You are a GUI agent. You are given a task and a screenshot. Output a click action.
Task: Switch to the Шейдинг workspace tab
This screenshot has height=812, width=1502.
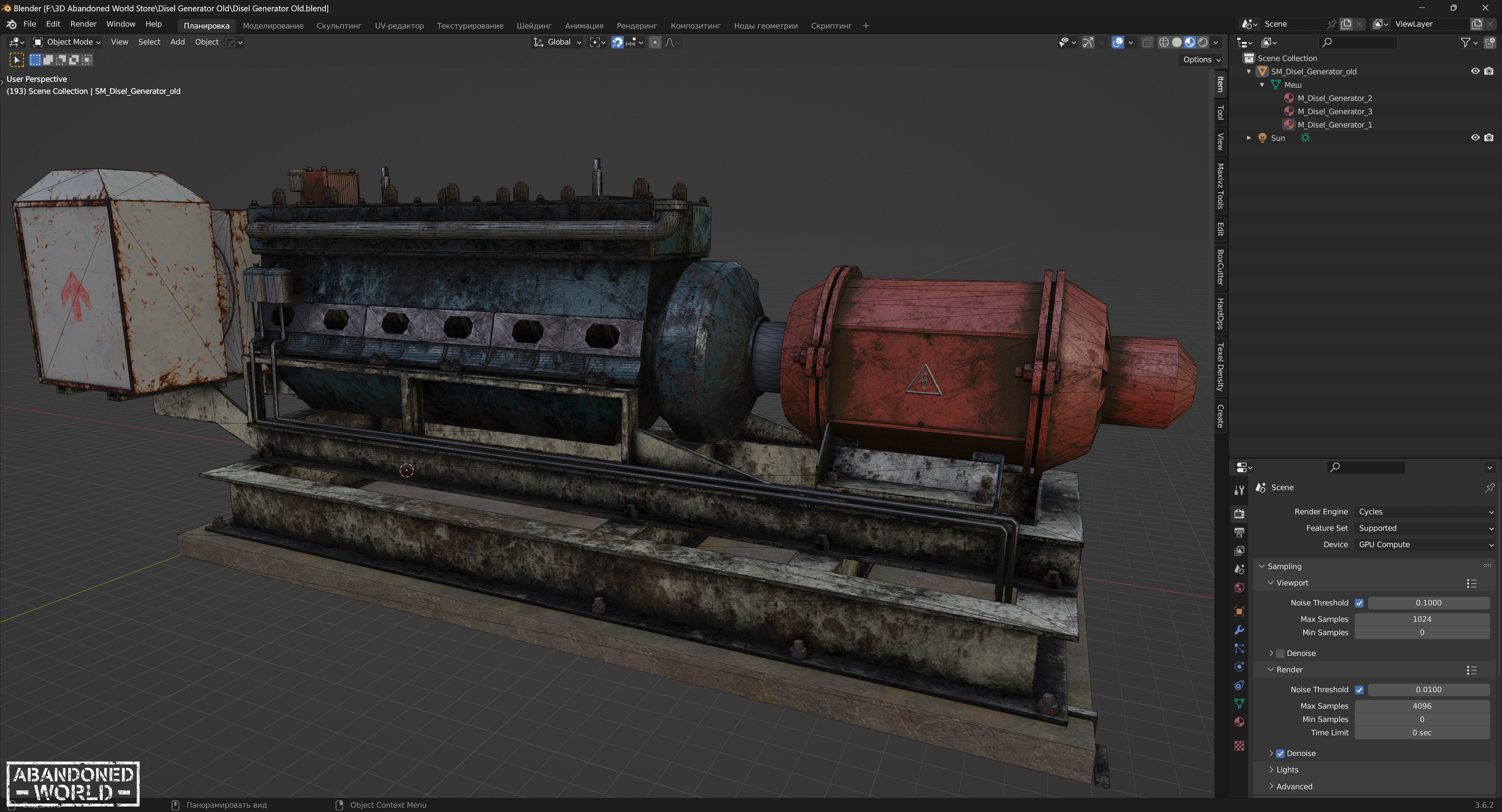pos(534,26)
